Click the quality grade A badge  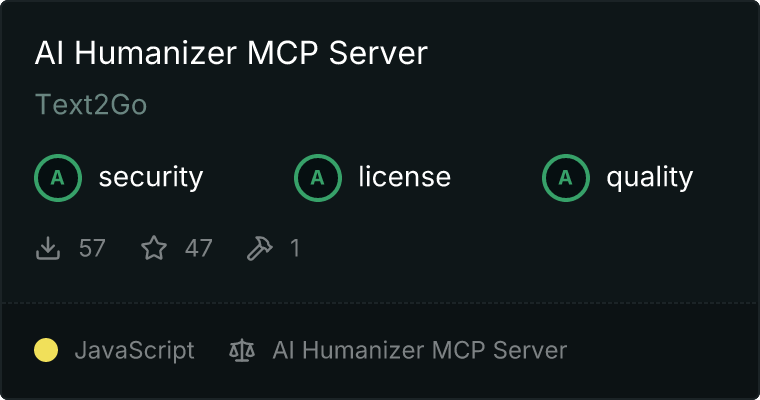click(566, 178)
